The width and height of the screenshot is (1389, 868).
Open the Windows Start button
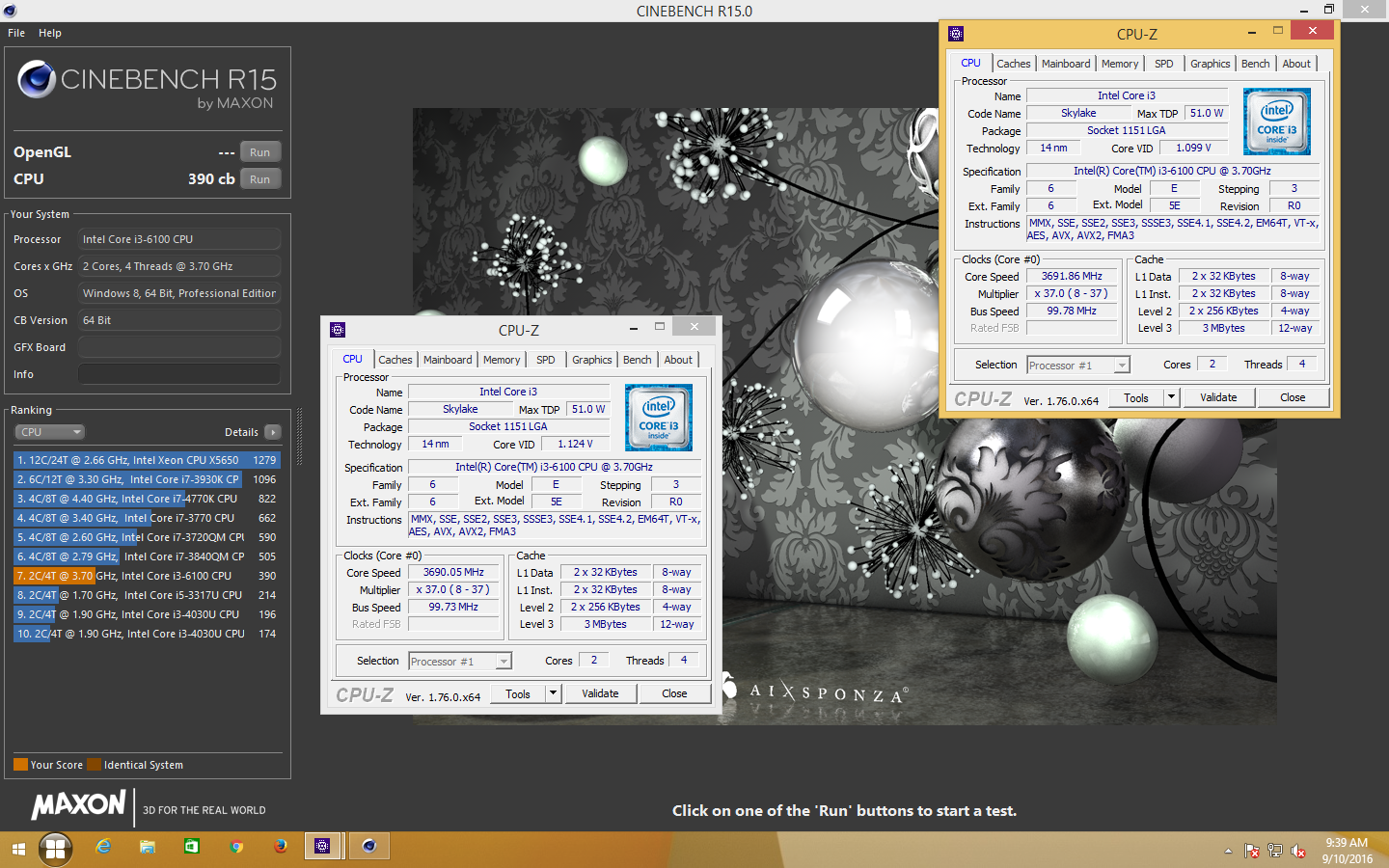pos(17,849)
